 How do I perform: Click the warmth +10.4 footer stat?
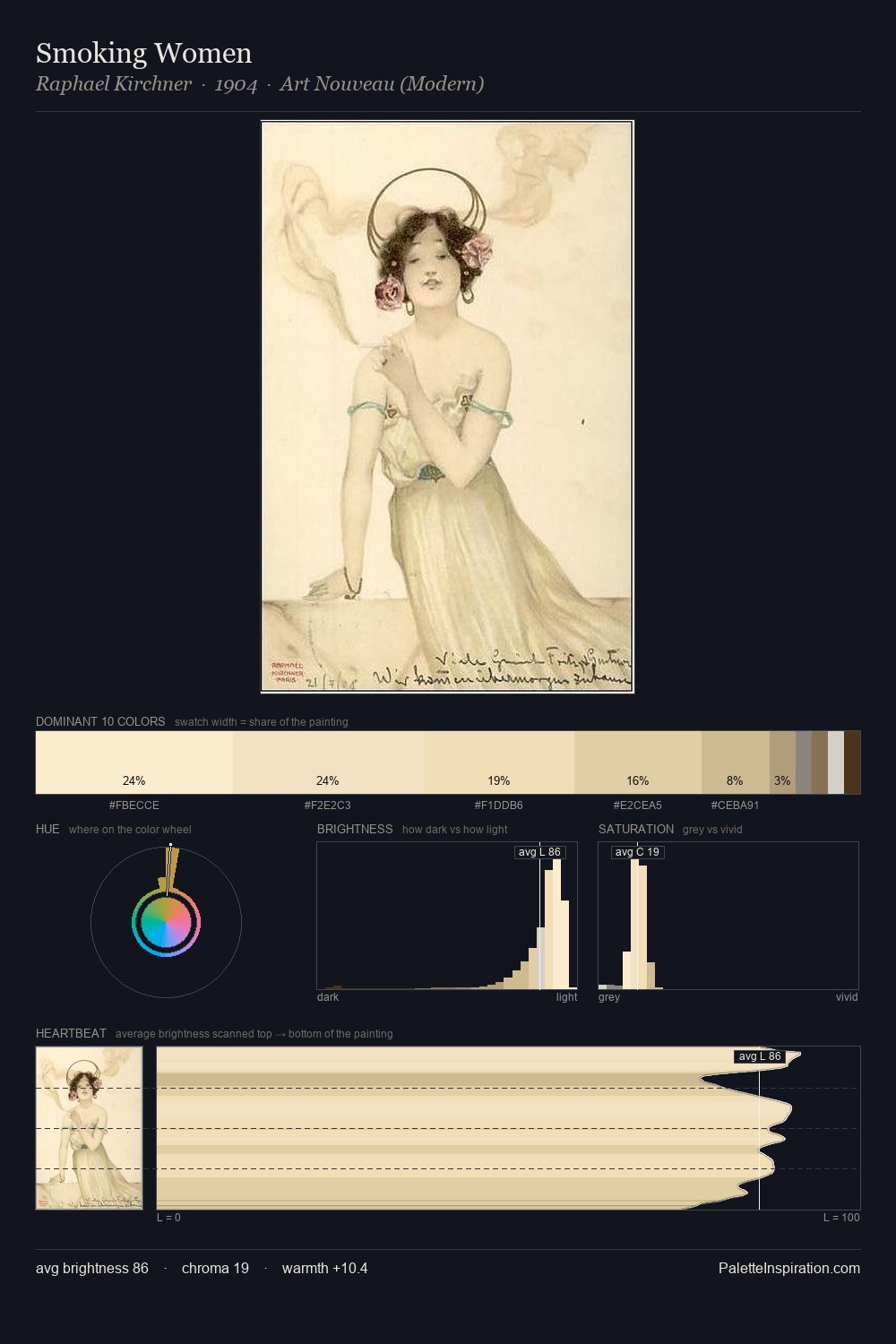(325, 1268)
